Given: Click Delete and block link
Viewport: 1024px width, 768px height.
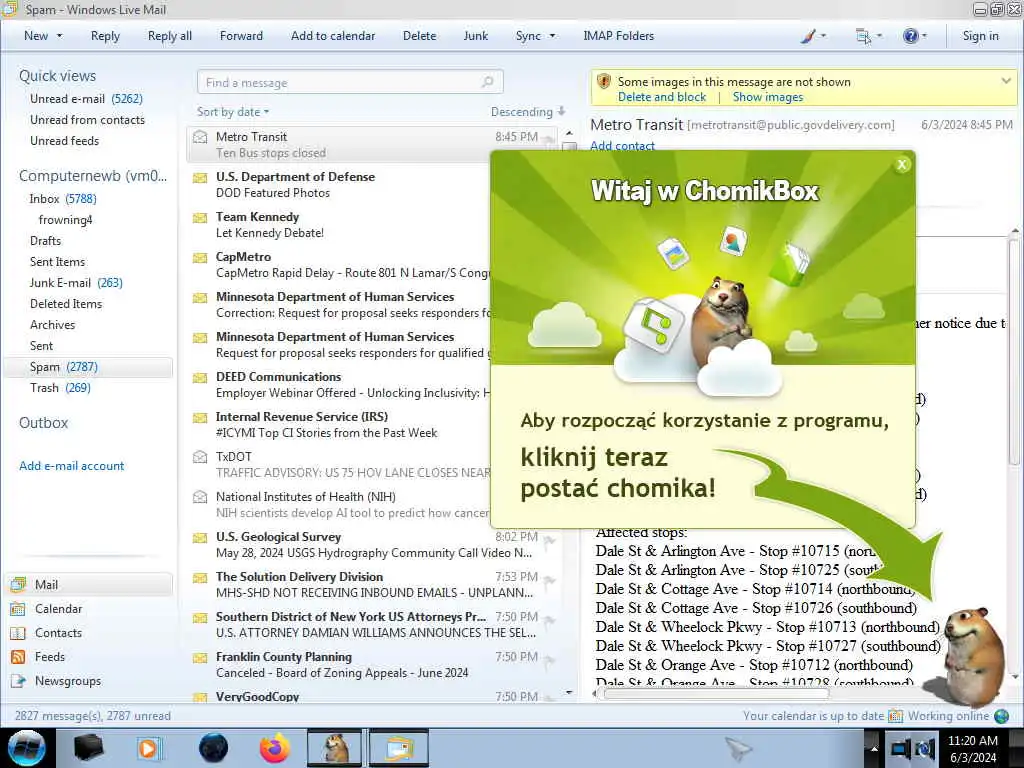Looking at the screenshot, I should [662, 97].
